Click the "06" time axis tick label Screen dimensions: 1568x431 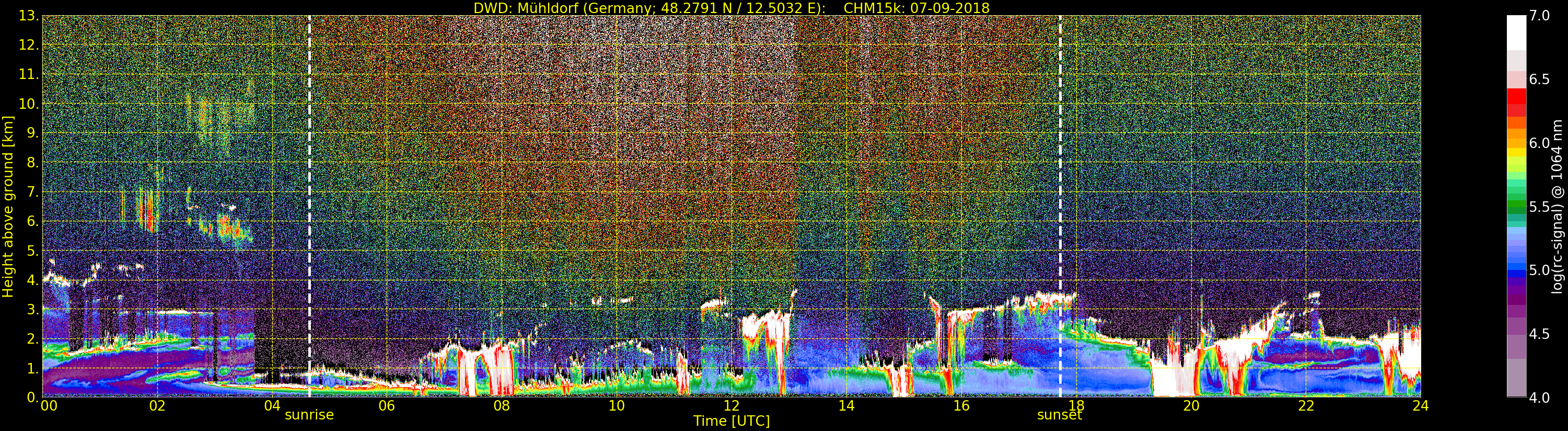[x=387, y=405]
